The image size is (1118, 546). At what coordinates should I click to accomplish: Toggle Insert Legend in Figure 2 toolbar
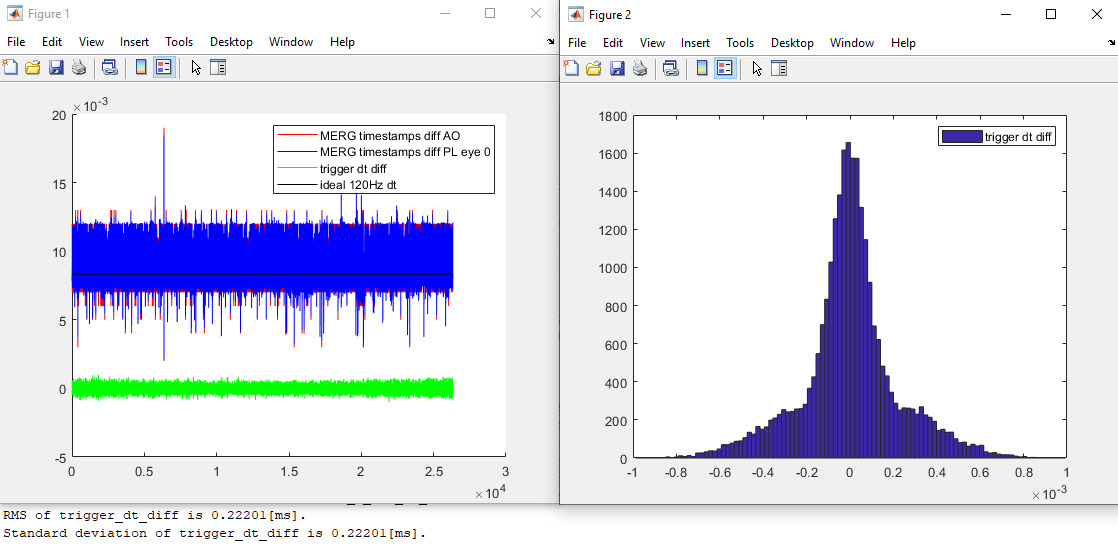726,68
